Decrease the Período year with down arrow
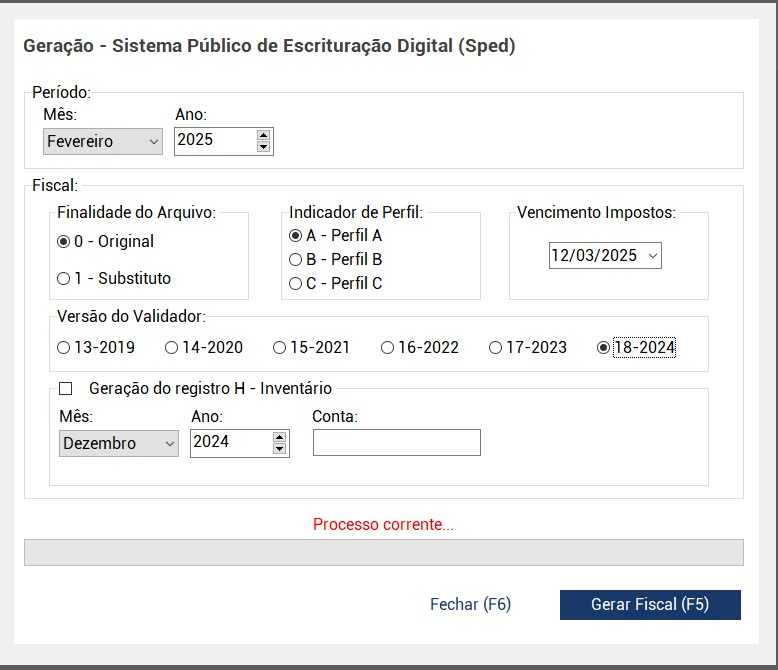Image resolution: width=778 pixels, height=670 pixels. coord(263,147)
